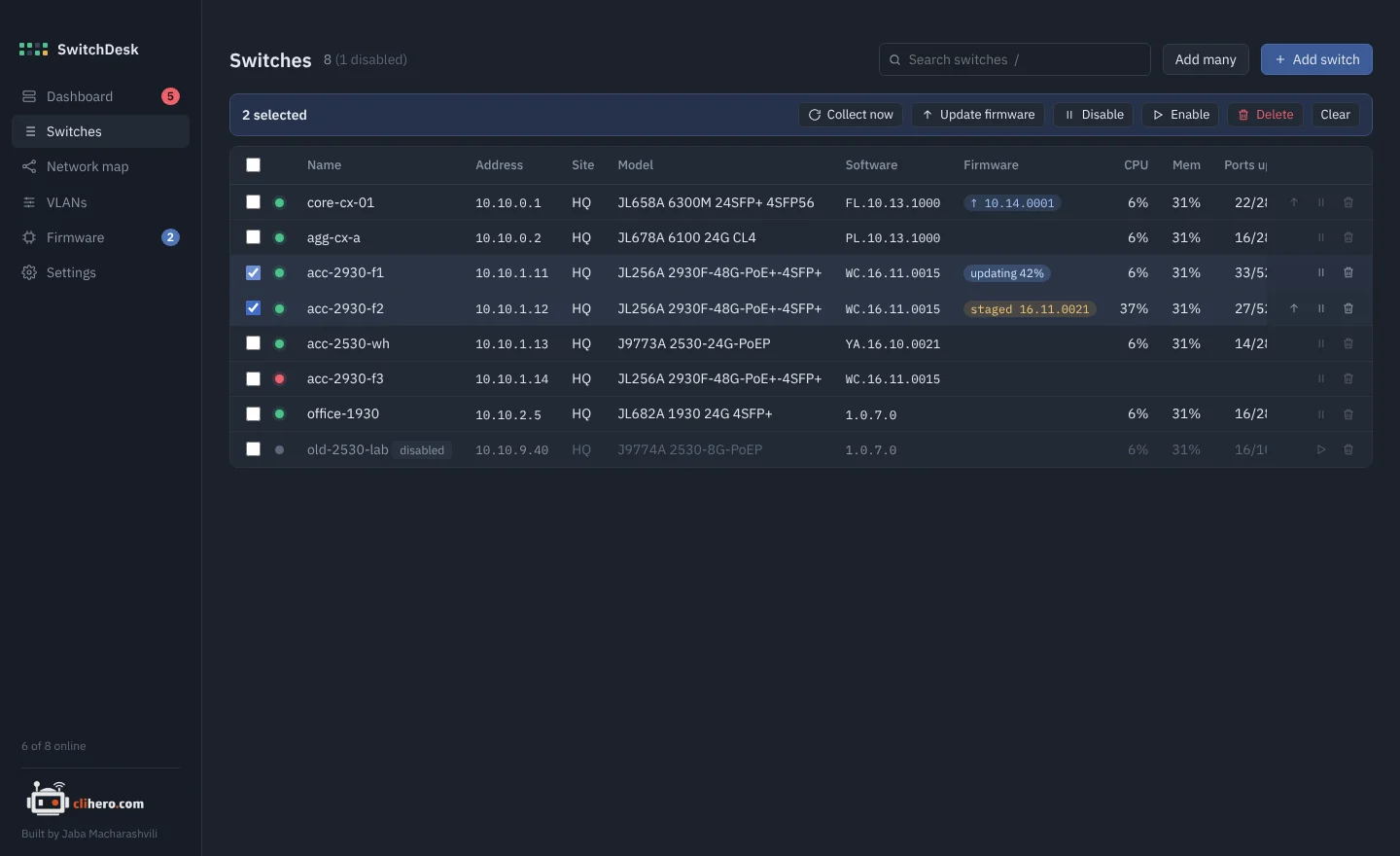
Task: Click the Collect now button
Action: pos(851,115)
